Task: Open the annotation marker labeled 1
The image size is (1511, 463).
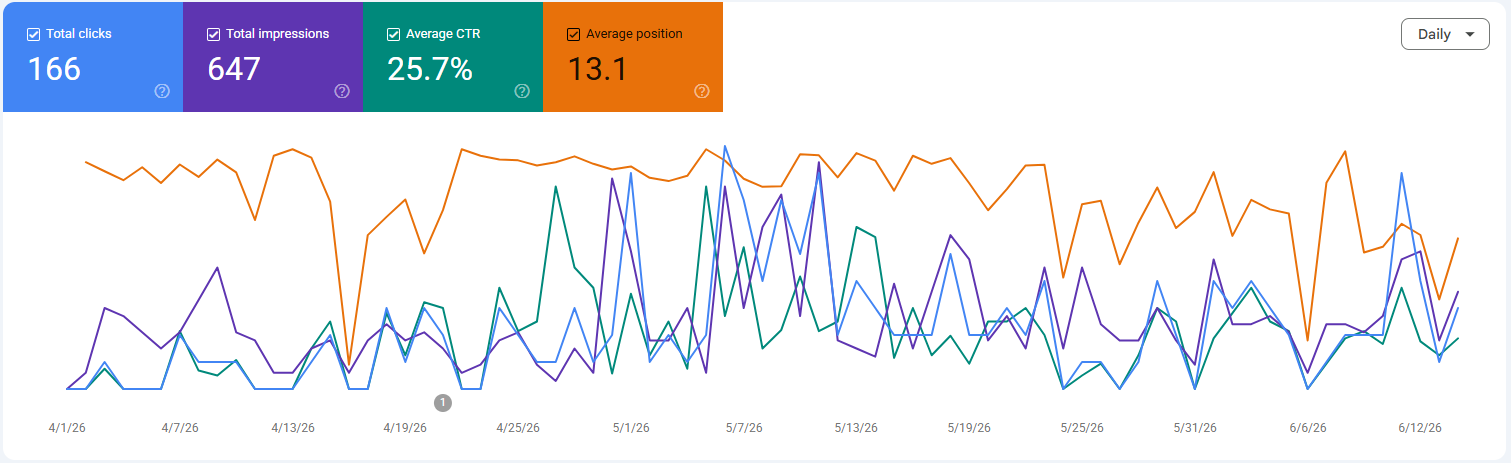Action: (443, 403)
